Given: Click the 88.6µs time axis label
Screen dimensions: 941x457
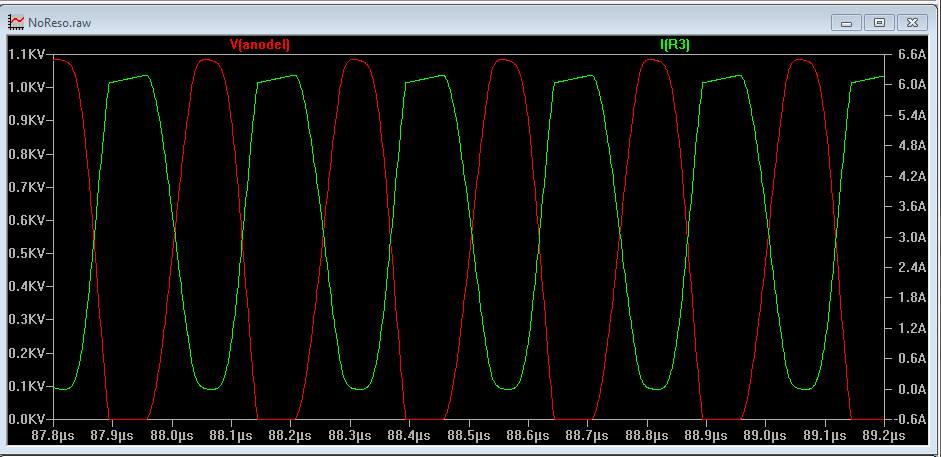Looking at the screenshot, I should (x=528, y=435).
